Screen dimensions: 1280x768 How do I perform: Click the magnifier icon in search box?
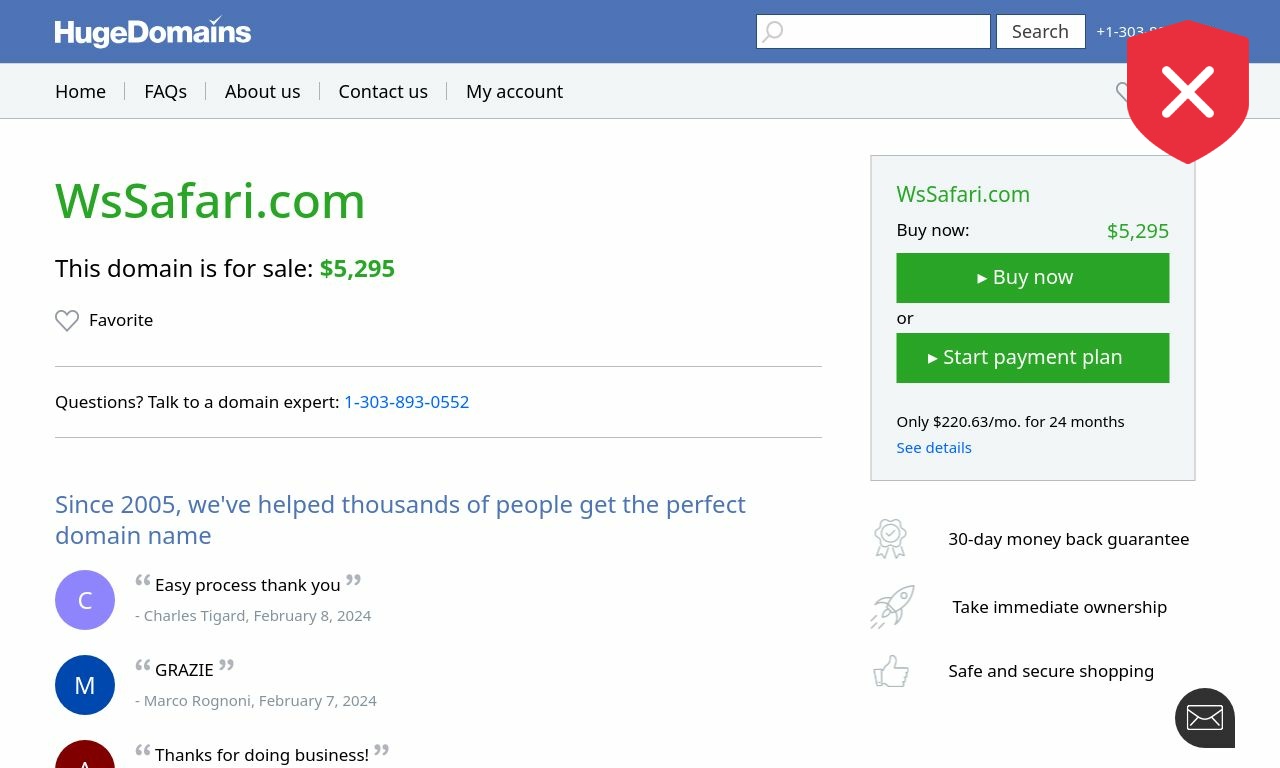click(x=773, y=32)
